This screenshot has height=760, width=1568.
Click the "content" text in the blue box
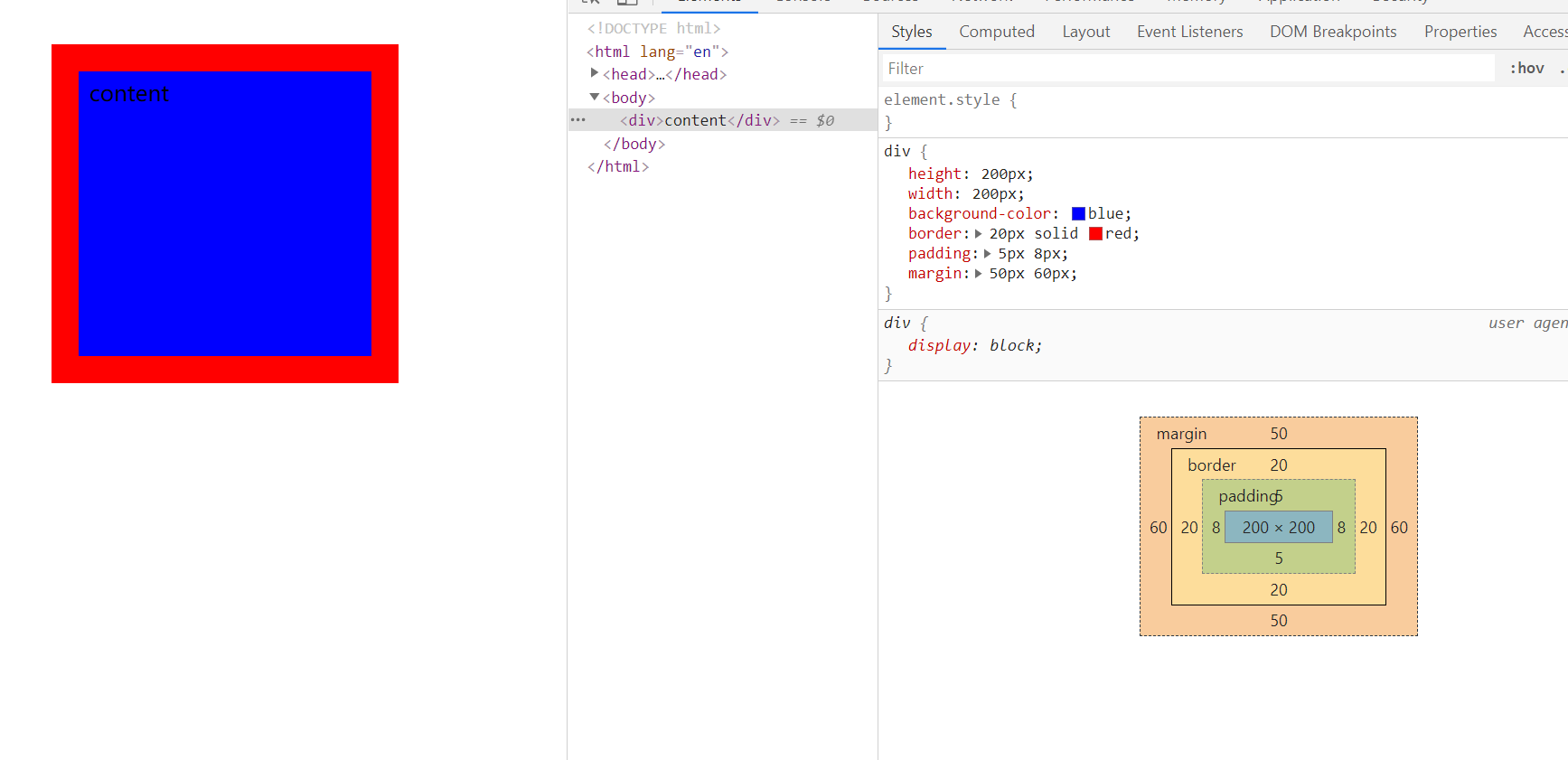(x=128, y=94)
